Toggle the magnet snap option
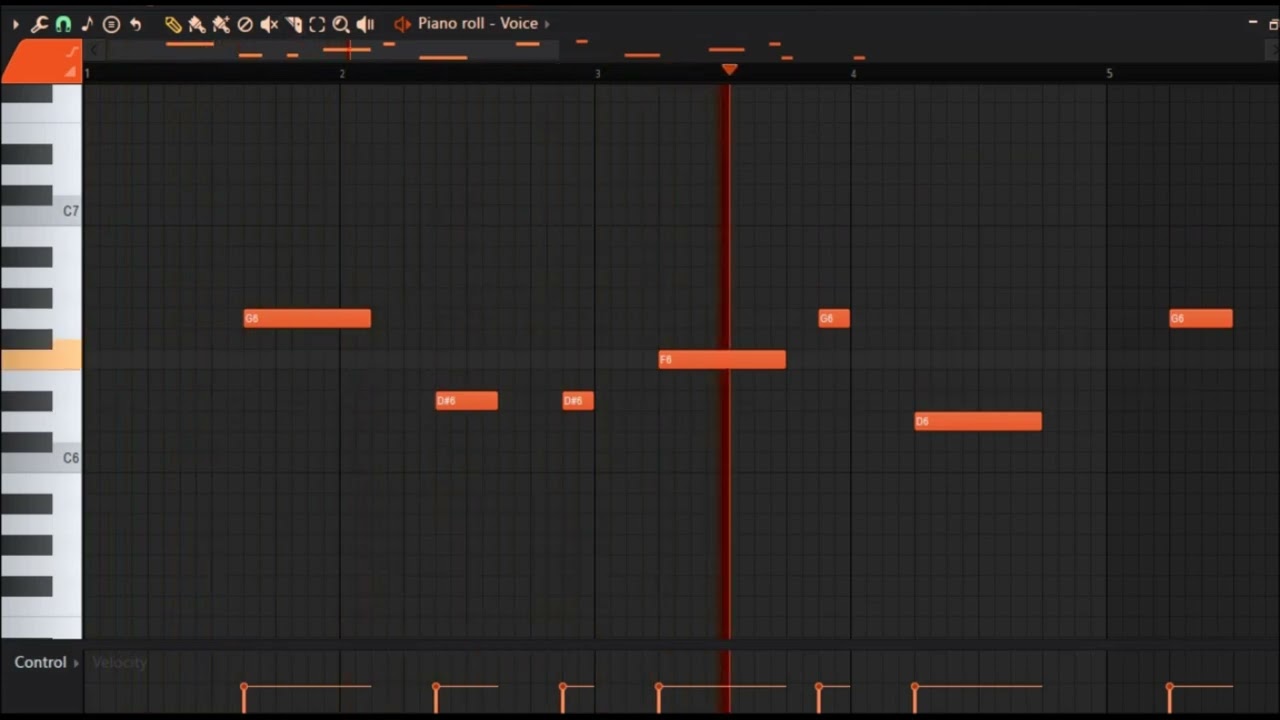Screen dimensions: 1280x720 63,24
